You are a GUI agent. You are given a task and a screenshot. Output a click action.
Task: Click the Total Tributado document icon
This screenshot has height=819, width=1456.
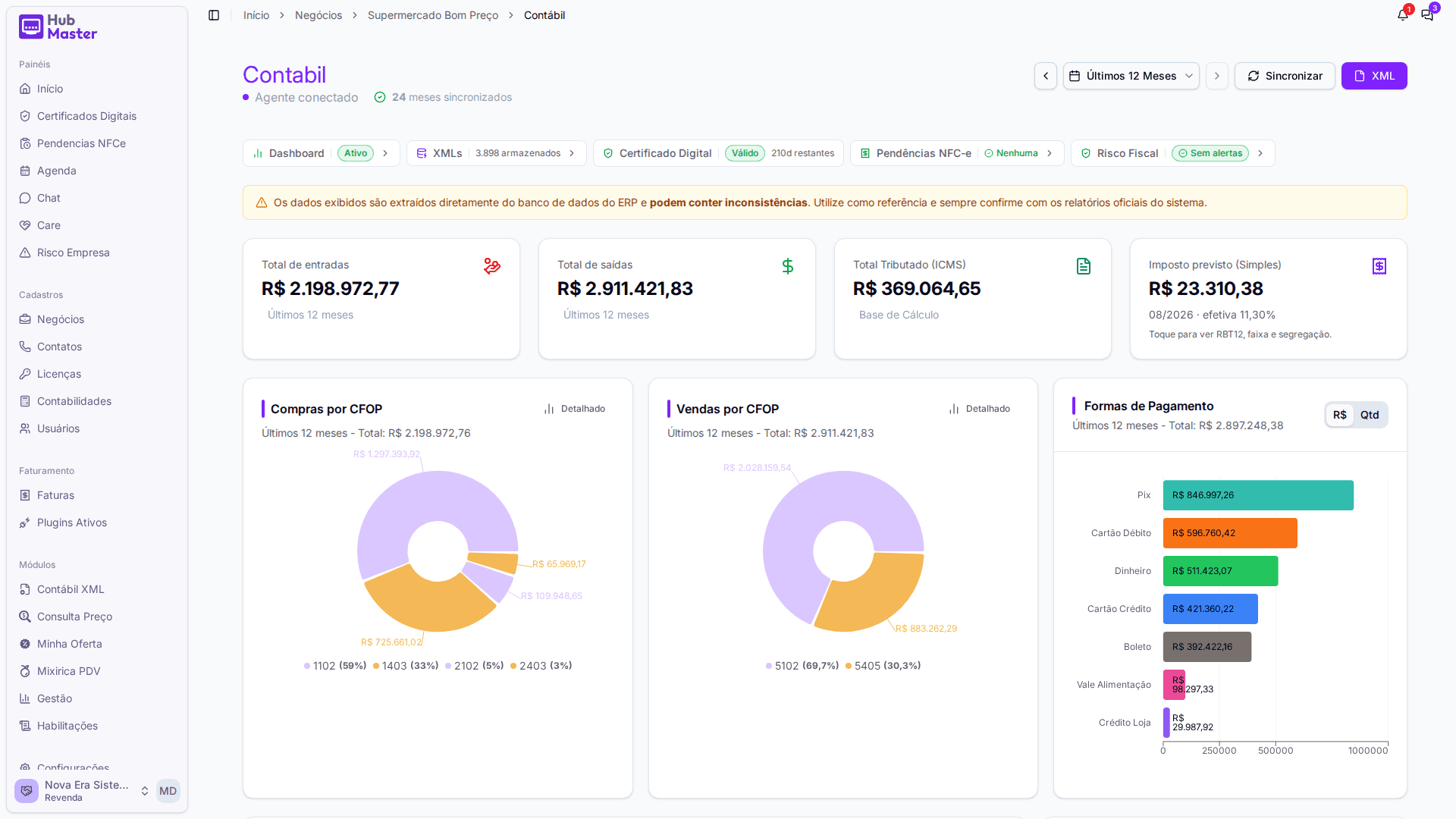(x=1084, y=266)
